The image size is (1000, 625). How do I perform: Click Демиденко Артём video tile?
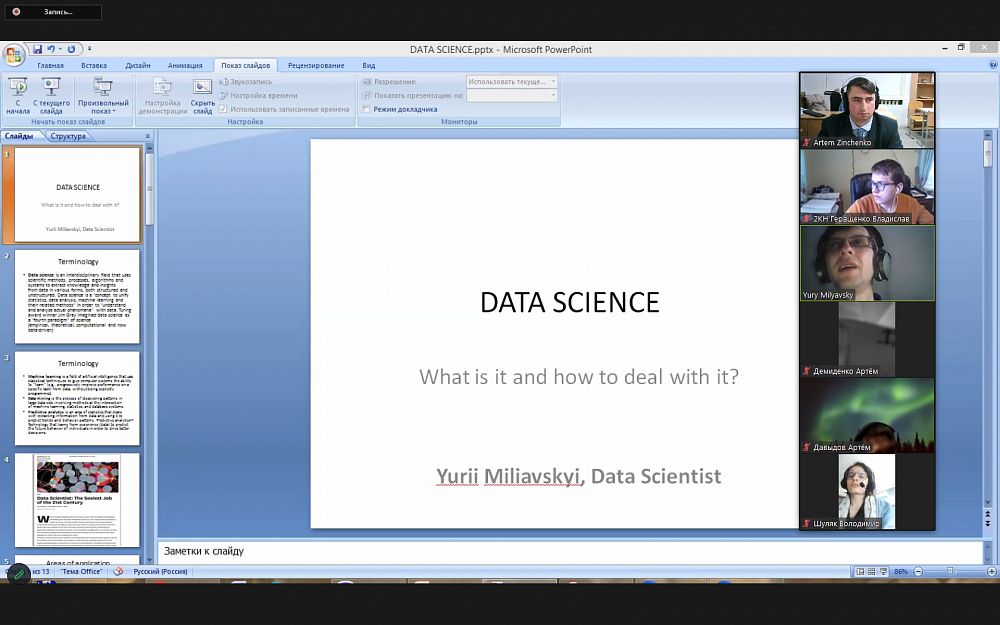[x=867, y=339]
